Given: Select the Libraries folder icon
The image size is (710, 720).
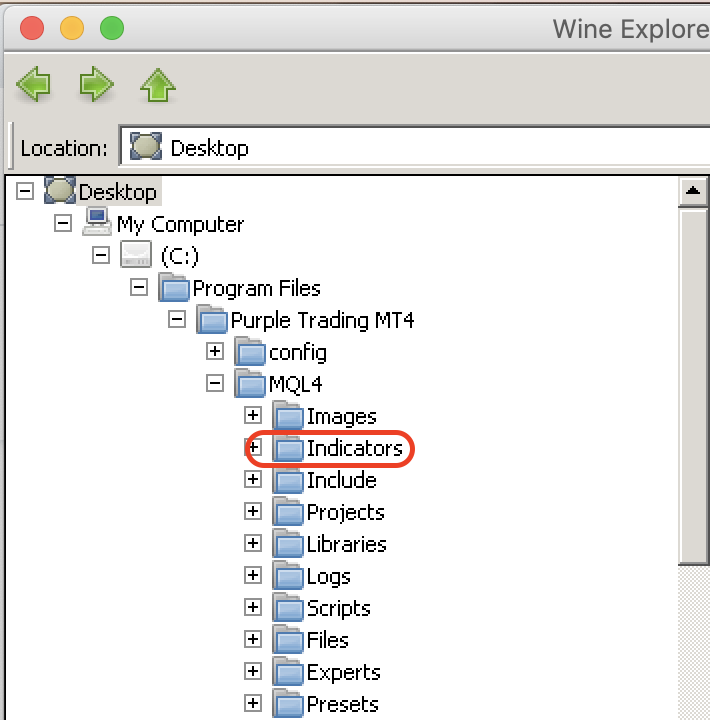Looking at the screenshot, I should tap(288, 543).
